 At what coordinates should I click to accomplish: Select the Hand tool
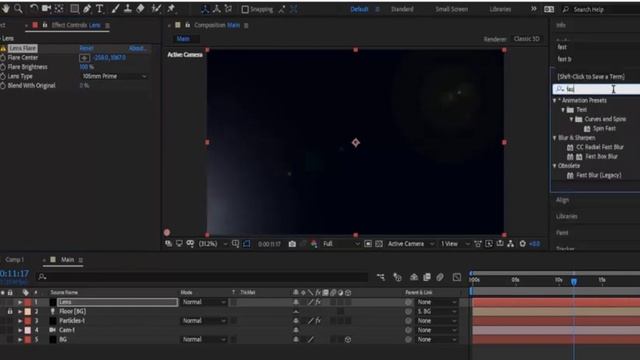(6, 9)
